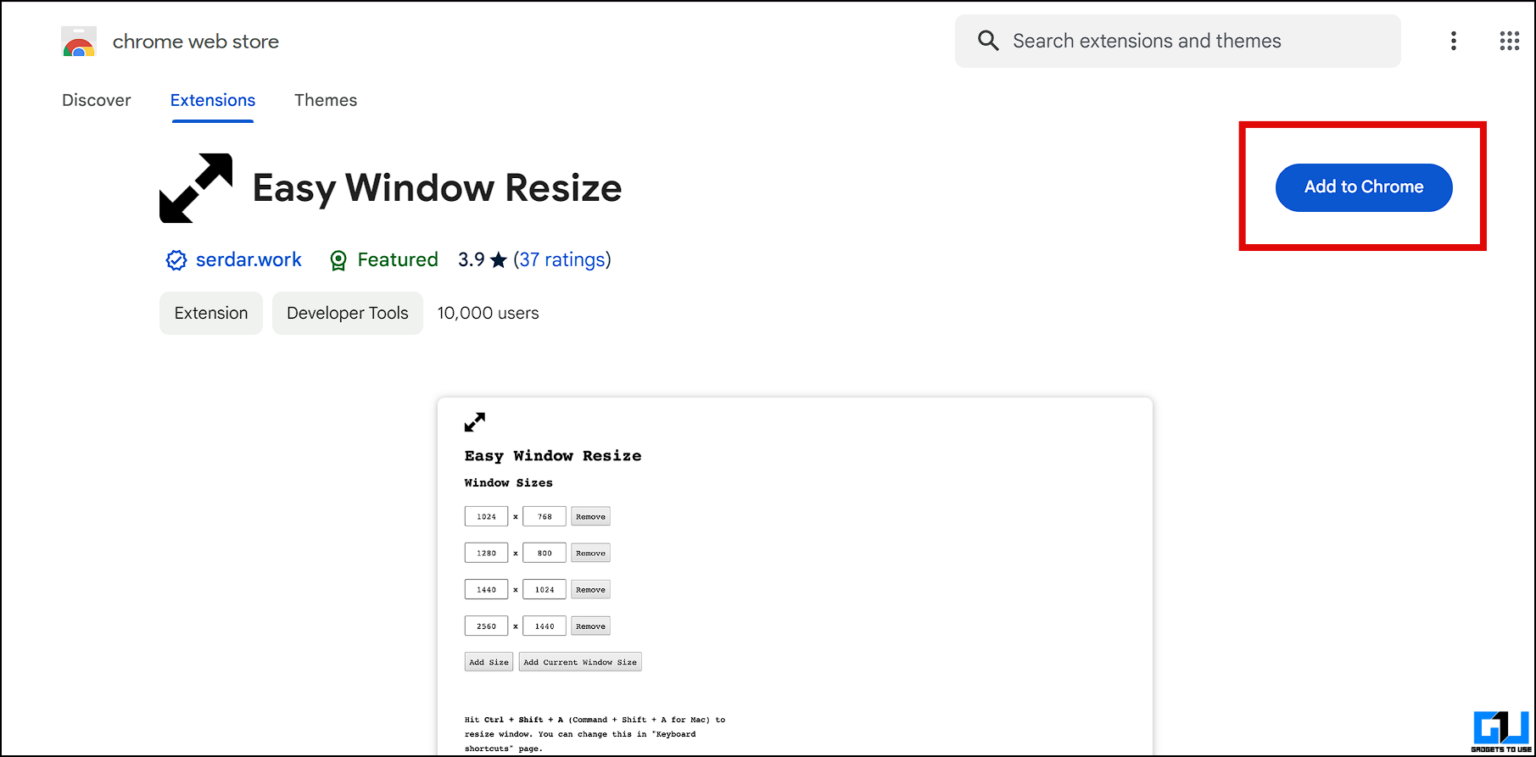The image size is (1536, 757).
Task: Switch to the Discover tab
Action: pyautogui.click(x=96, y=100)
